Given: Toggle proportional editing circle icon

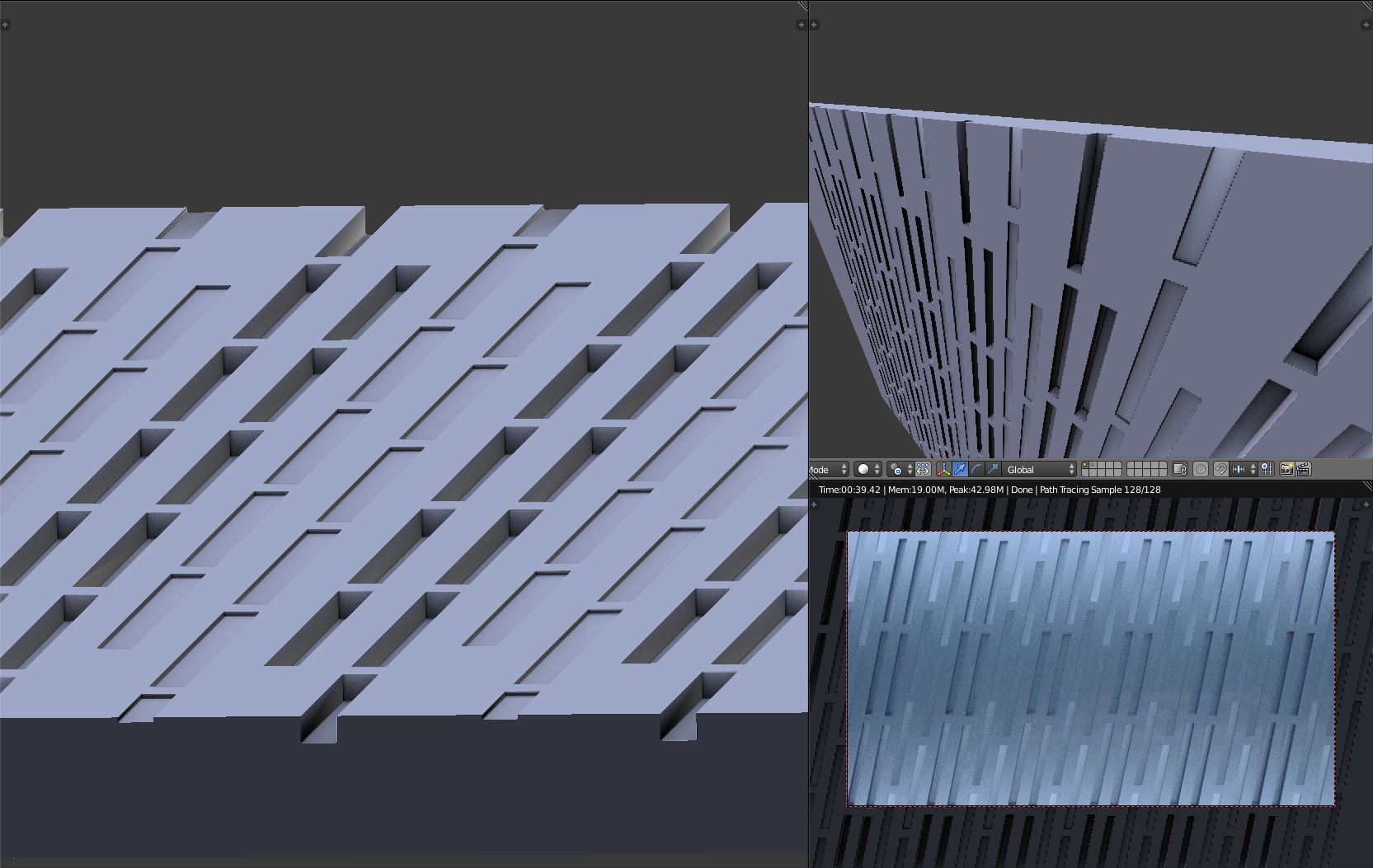Looking at the screenshot, I should pos(1201,469).
